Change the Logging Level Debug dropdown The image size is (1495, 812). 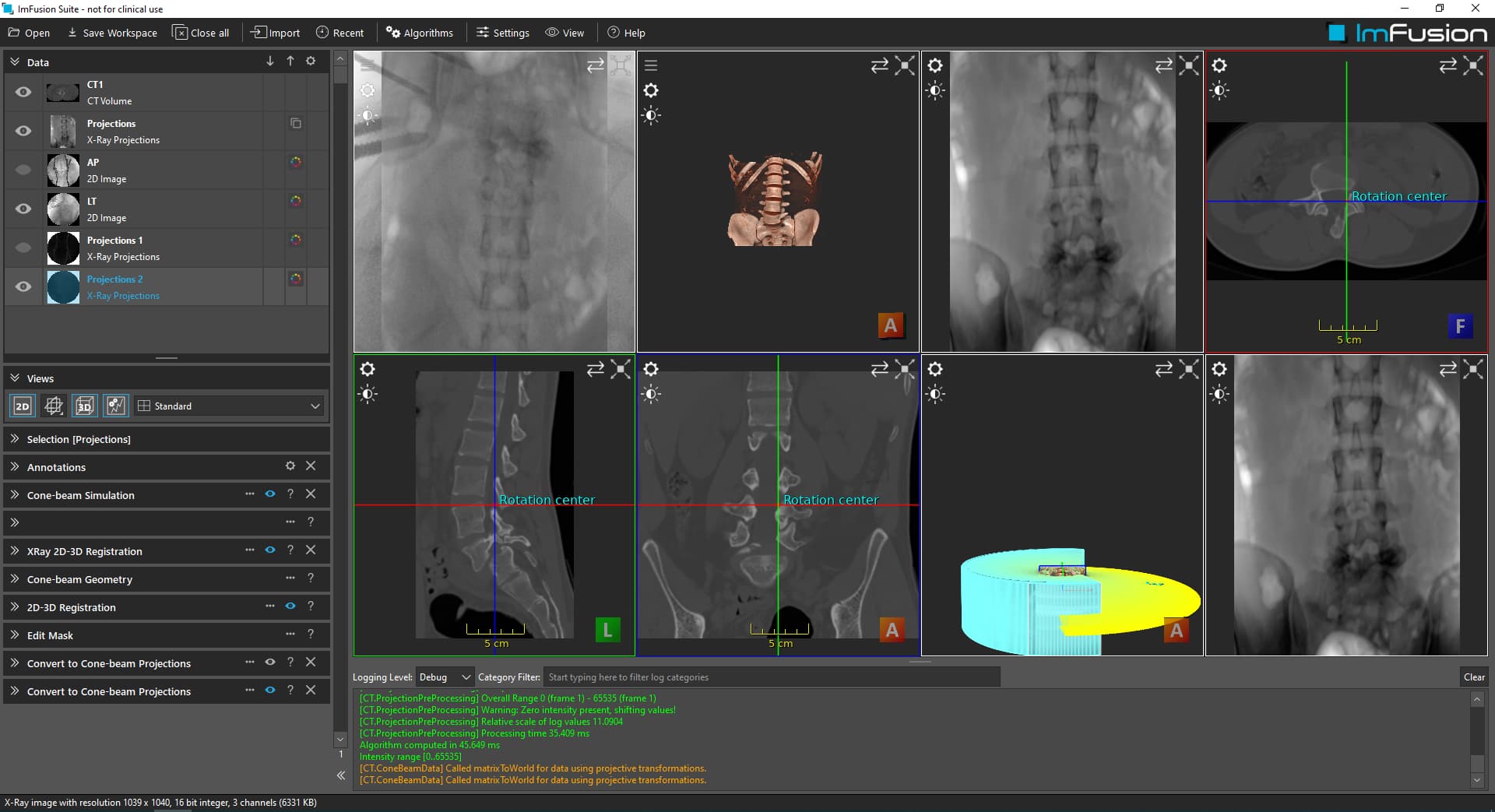443,677
